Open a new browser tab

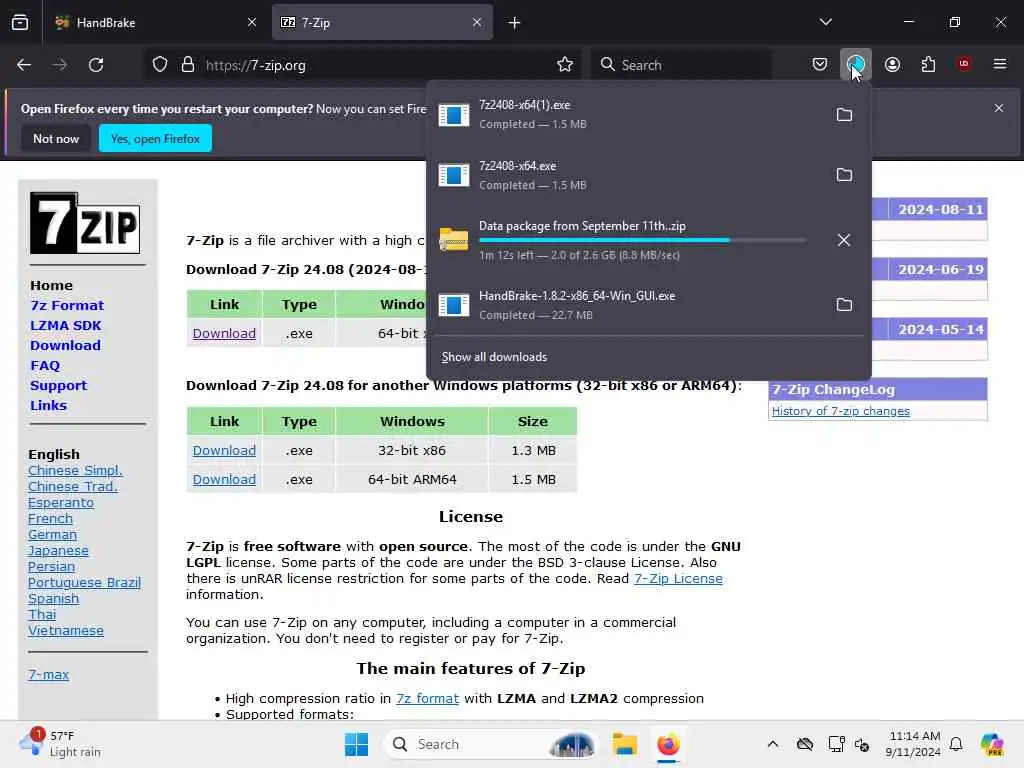515,23
